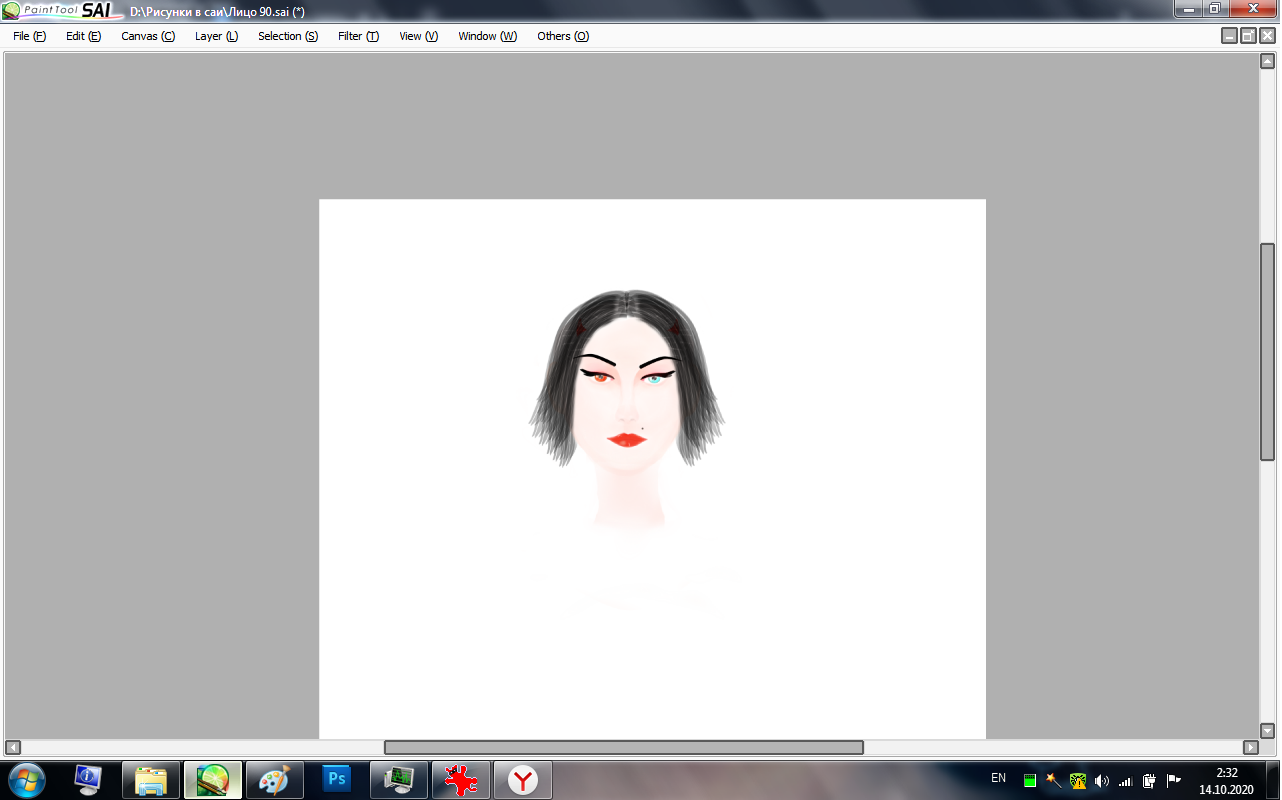Open the Edit menu
The width and height of the screenshot is (1282, 800).
(x=83, y=36)
